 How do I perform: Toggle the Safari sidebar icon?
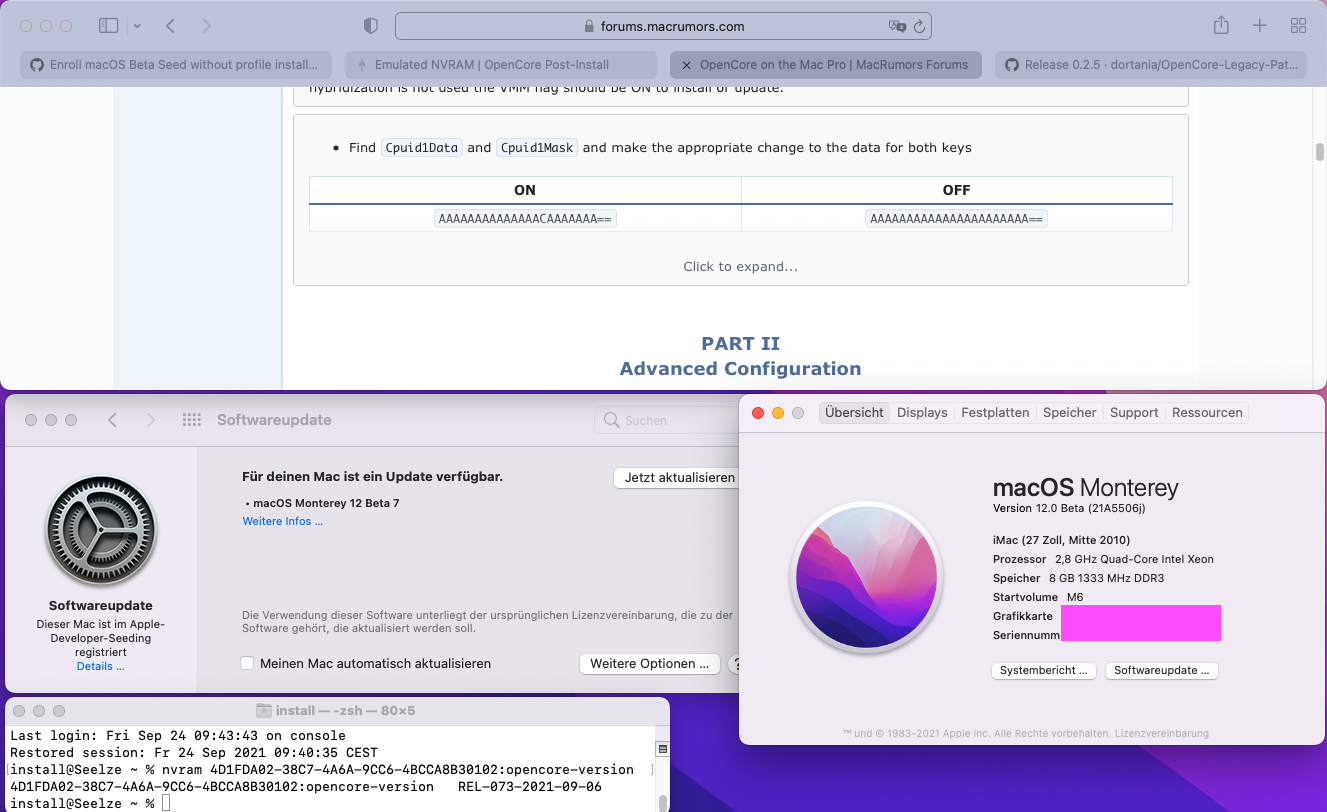click(109, 26)
